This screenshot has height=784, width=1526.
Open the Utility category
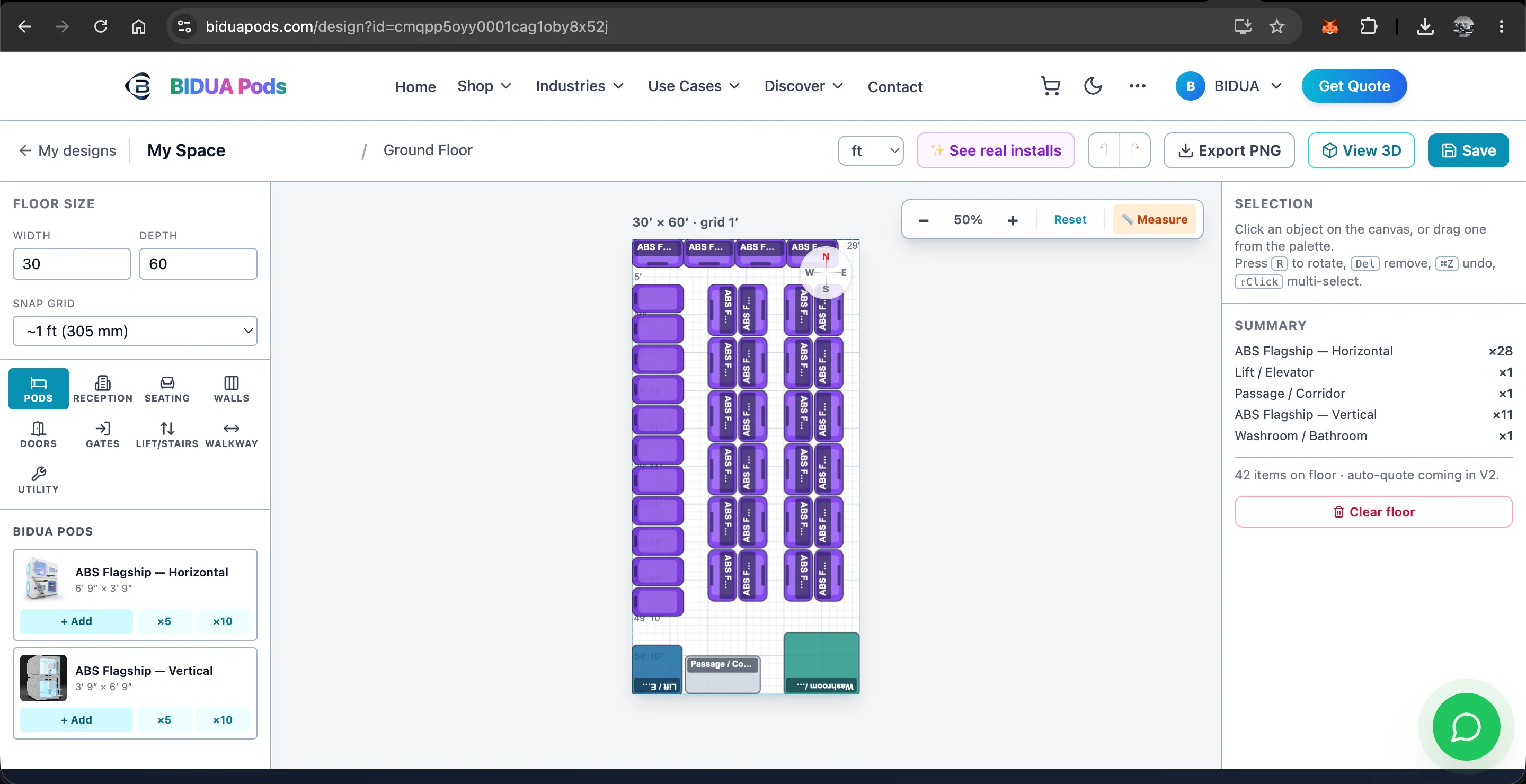[39, 479]
